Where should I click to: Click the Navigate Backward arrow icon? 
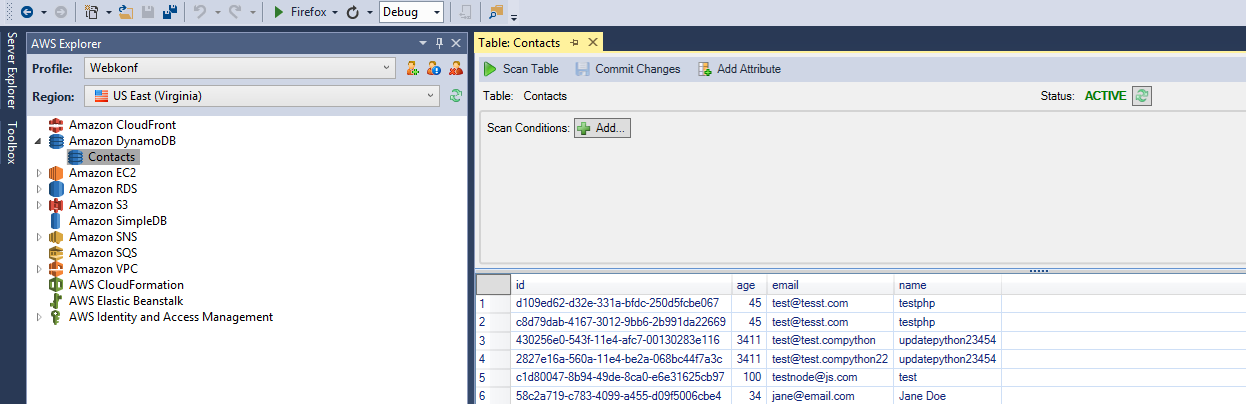pos(26,12)
